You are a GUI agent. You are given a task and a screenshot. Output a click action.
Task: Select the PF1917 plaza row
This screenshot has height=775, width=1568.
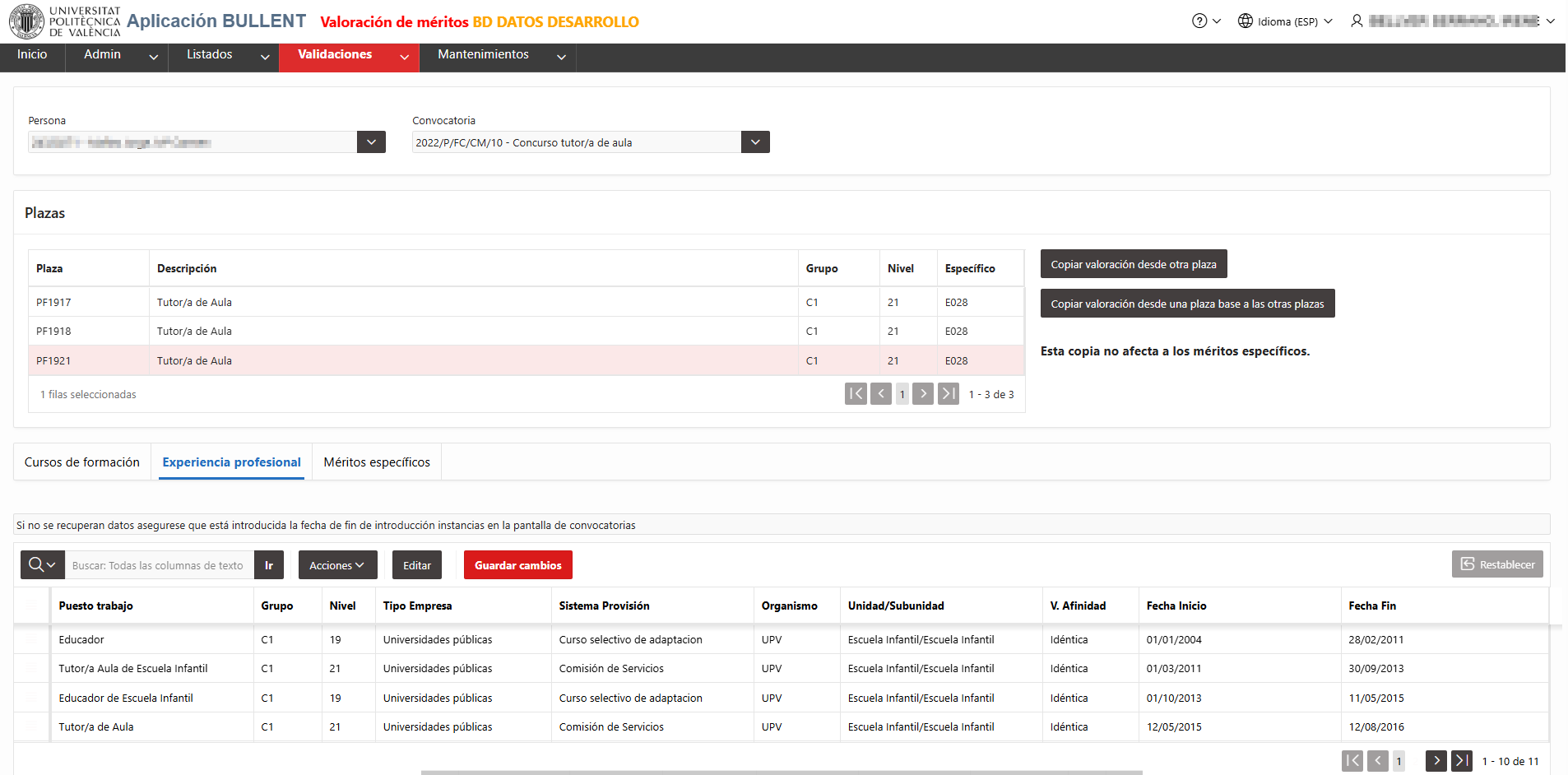pyautogui.click(x=527, y=302)
